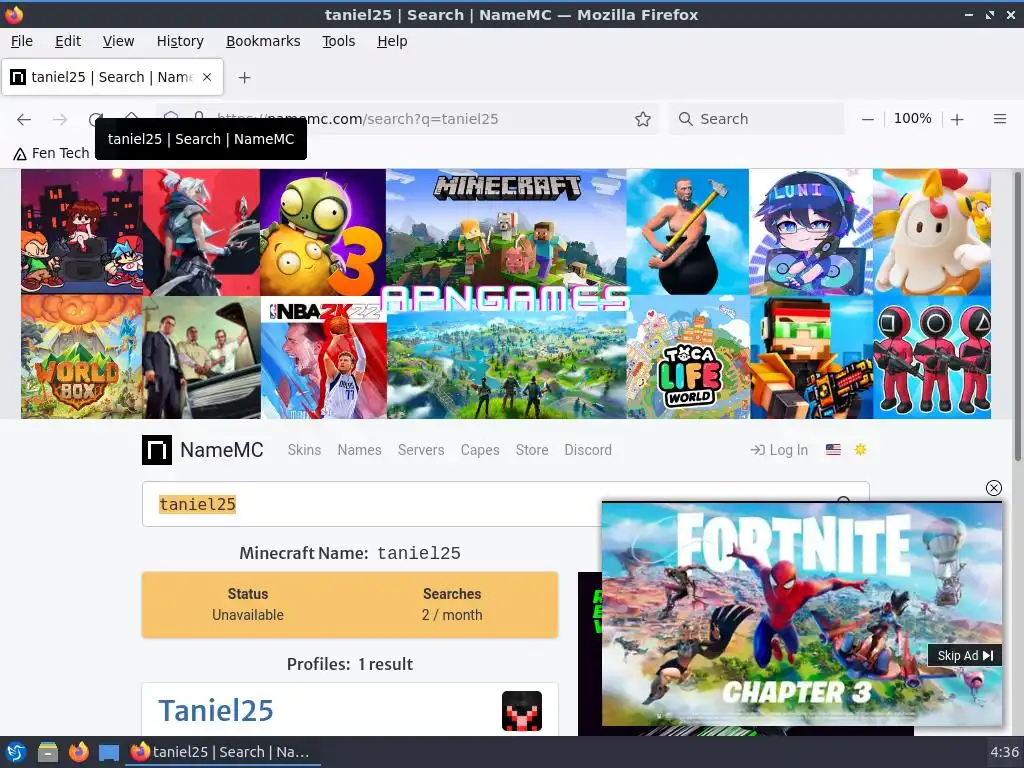This screenshot has height=768, width=1024.
Task: Go to the Names page
Action: click(x=359, y=450)
